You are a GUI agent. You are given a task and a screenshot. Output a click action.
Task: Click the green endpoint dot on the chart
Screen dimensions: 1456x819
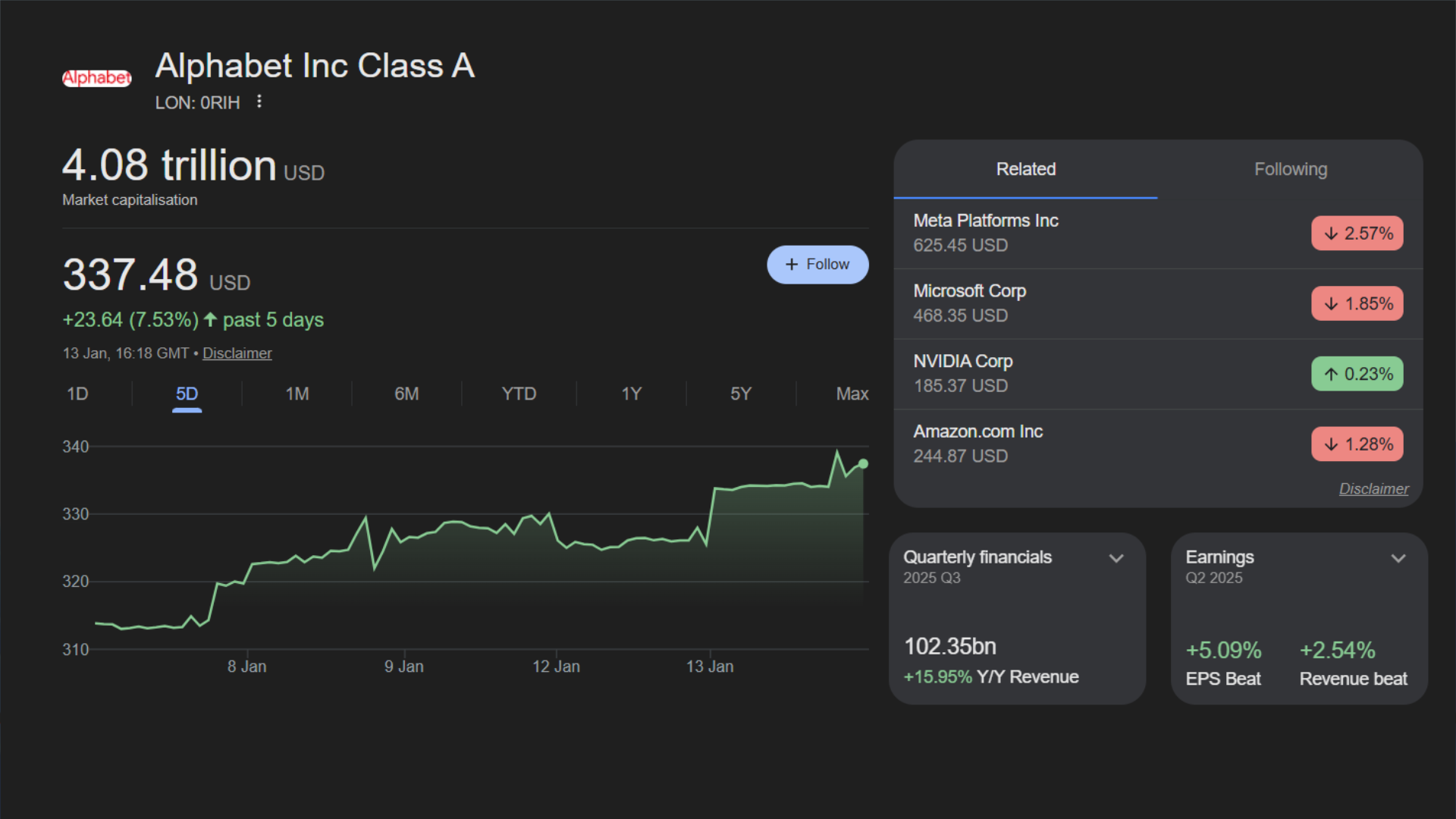click(862, 463)
